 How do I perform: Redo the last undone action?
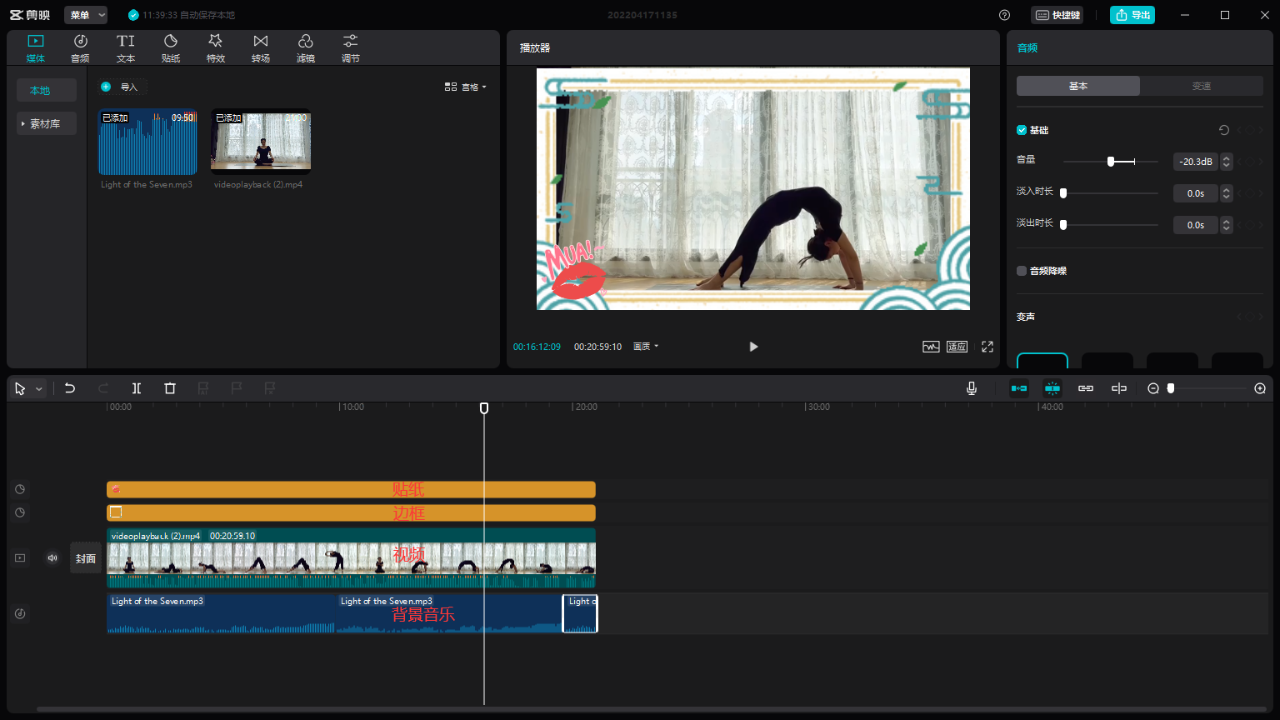103,388
